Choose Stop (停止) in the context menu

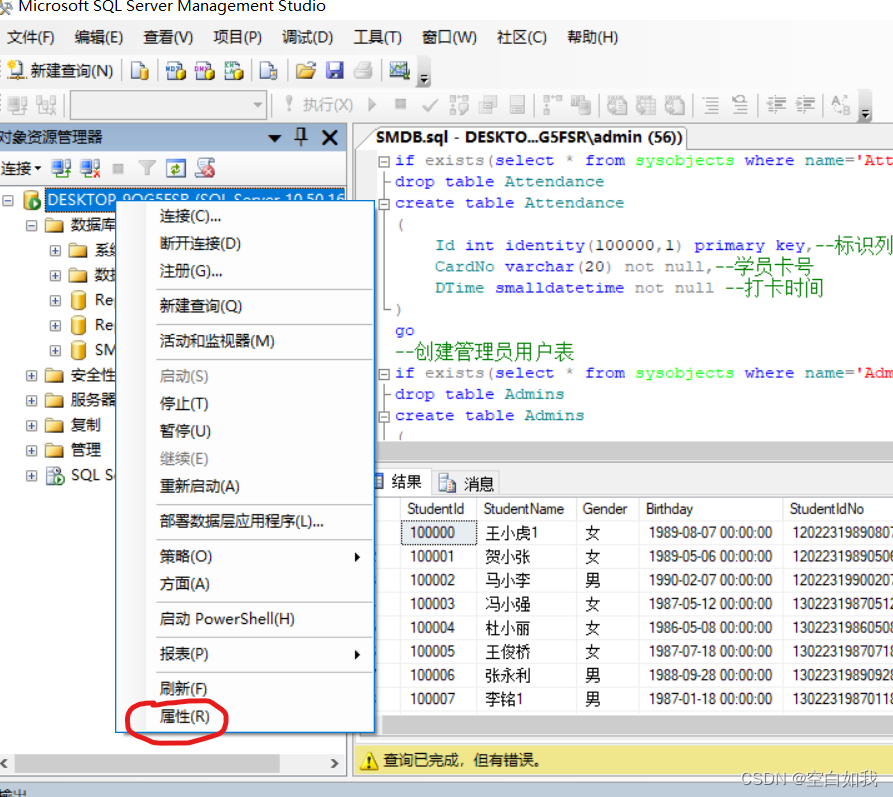coord(245,404)
